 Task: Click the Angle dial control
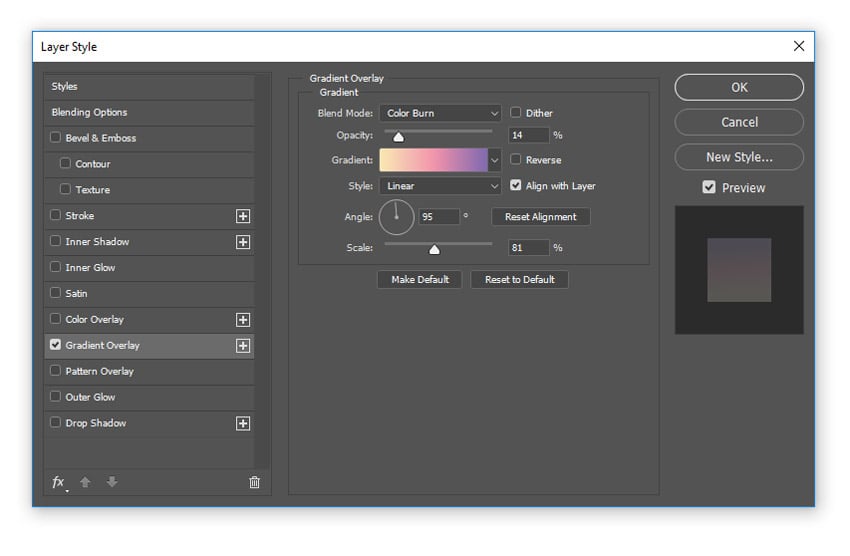click(396, 217)
